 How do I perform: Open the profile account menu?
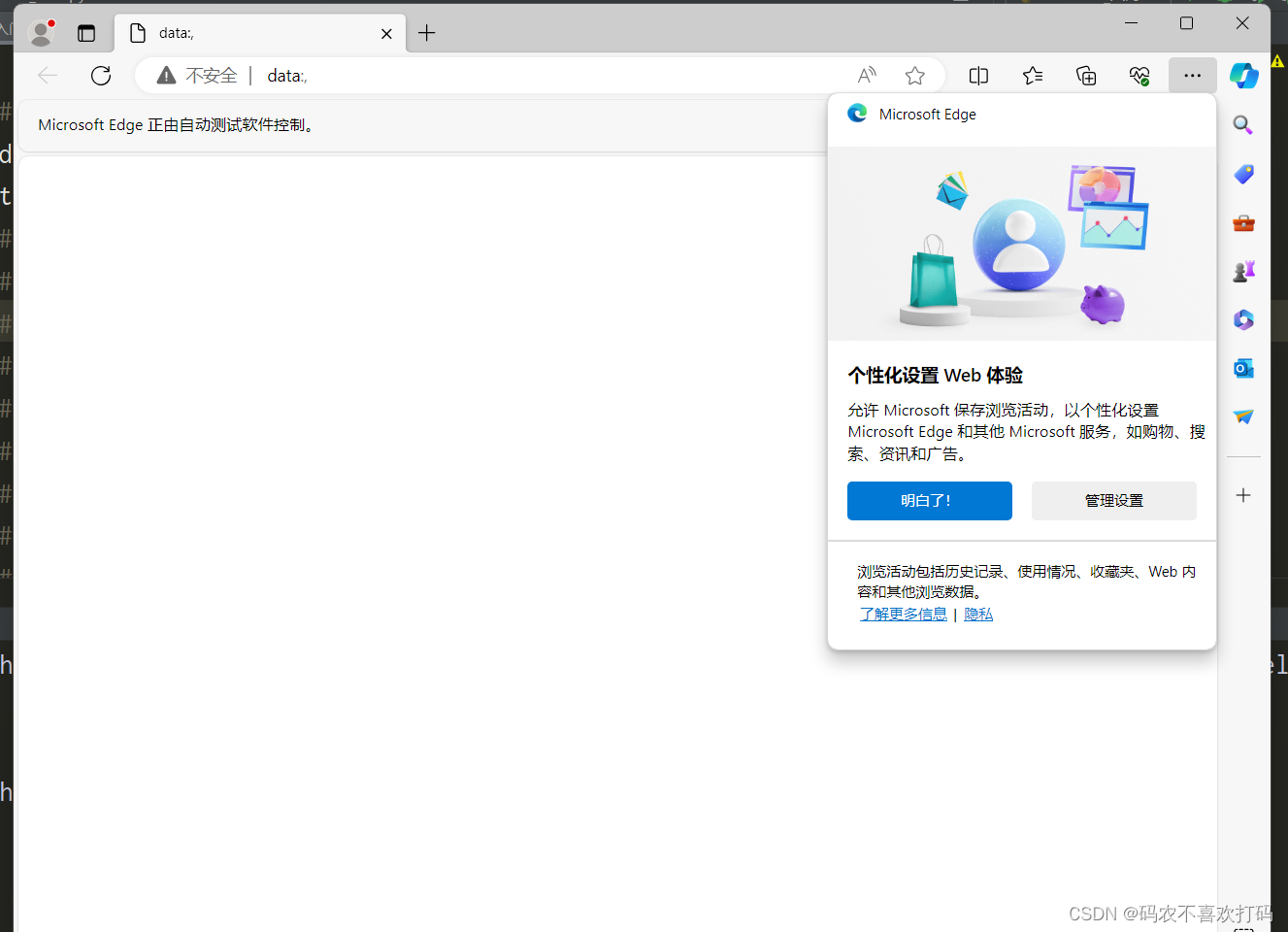point(41,32)
